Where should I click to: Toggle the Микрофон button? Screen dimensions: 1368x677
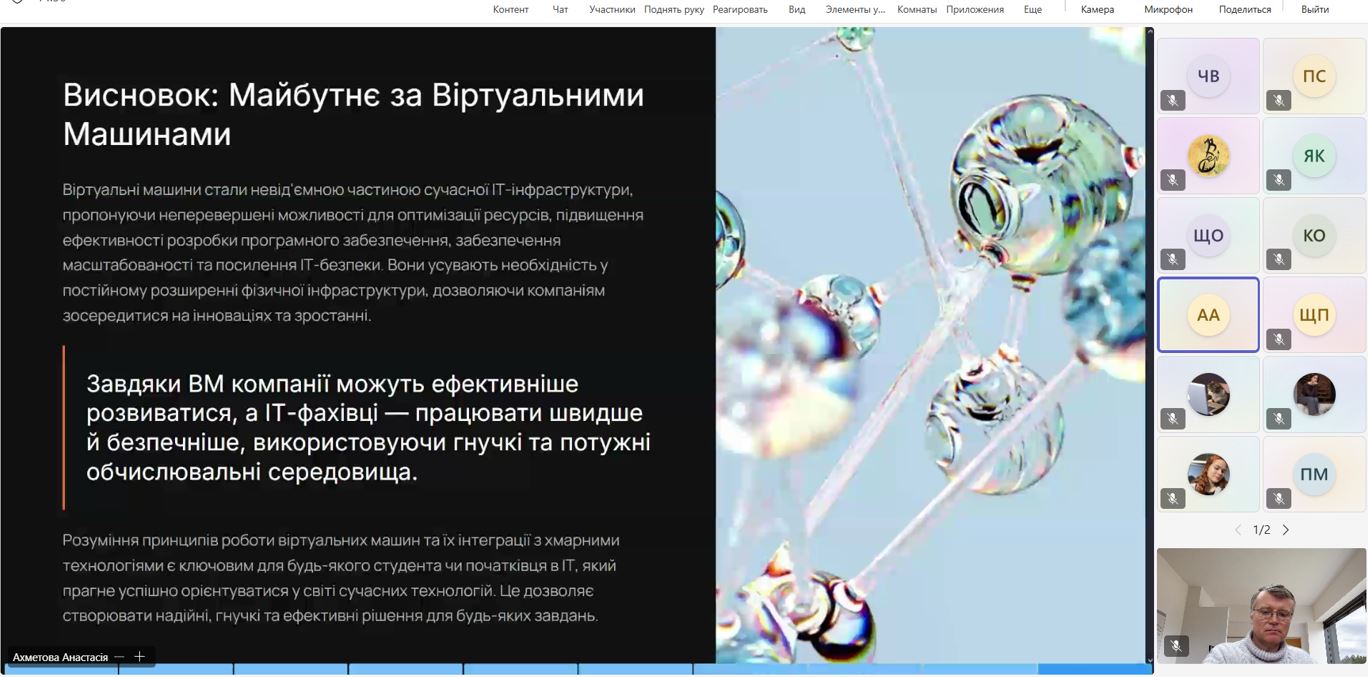click(1168, 9)
